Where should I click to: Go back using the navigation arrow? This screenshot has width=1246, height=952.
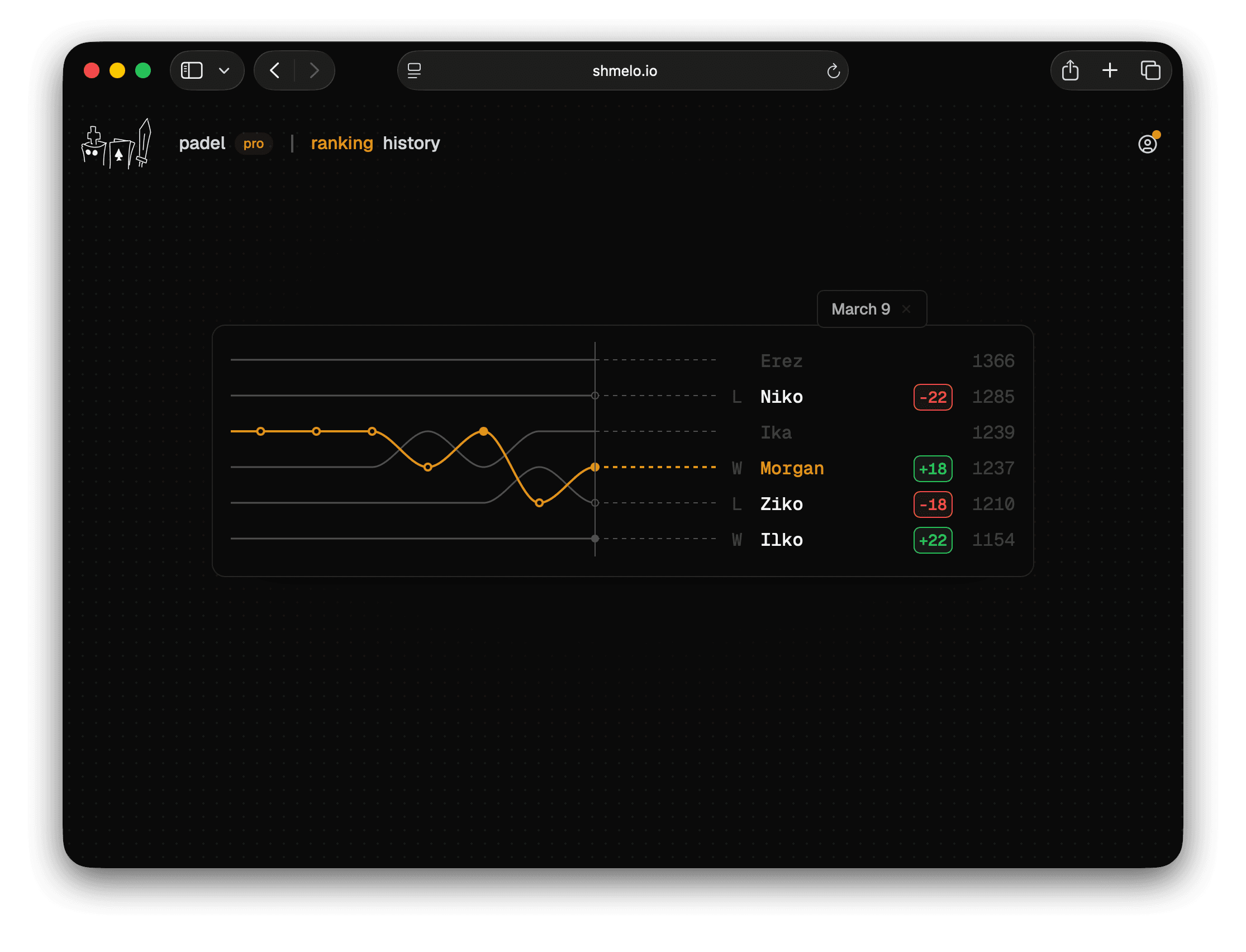point(274,70)
